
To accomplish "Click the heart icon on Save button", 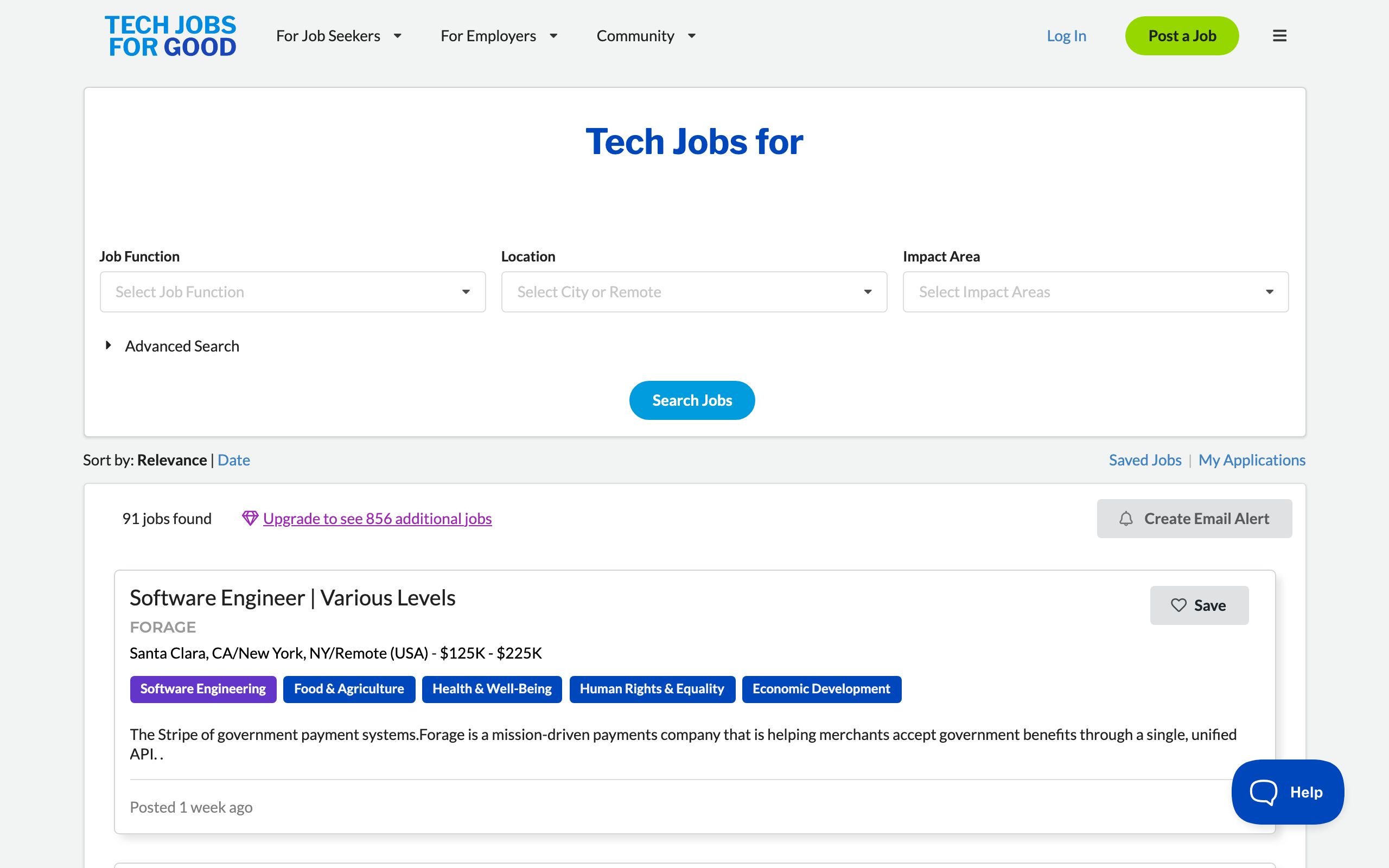I will [x=1178, y=605].
